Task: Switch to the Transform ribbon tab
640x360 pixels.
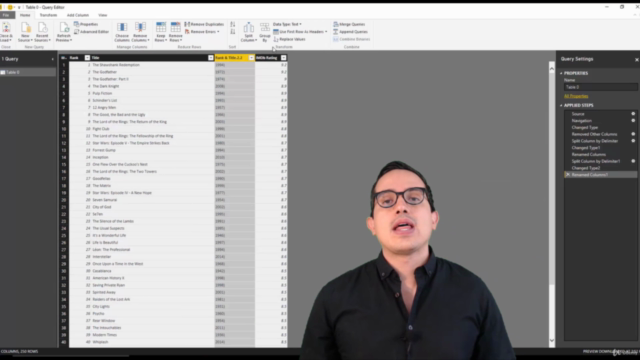Action: (48, 15)
